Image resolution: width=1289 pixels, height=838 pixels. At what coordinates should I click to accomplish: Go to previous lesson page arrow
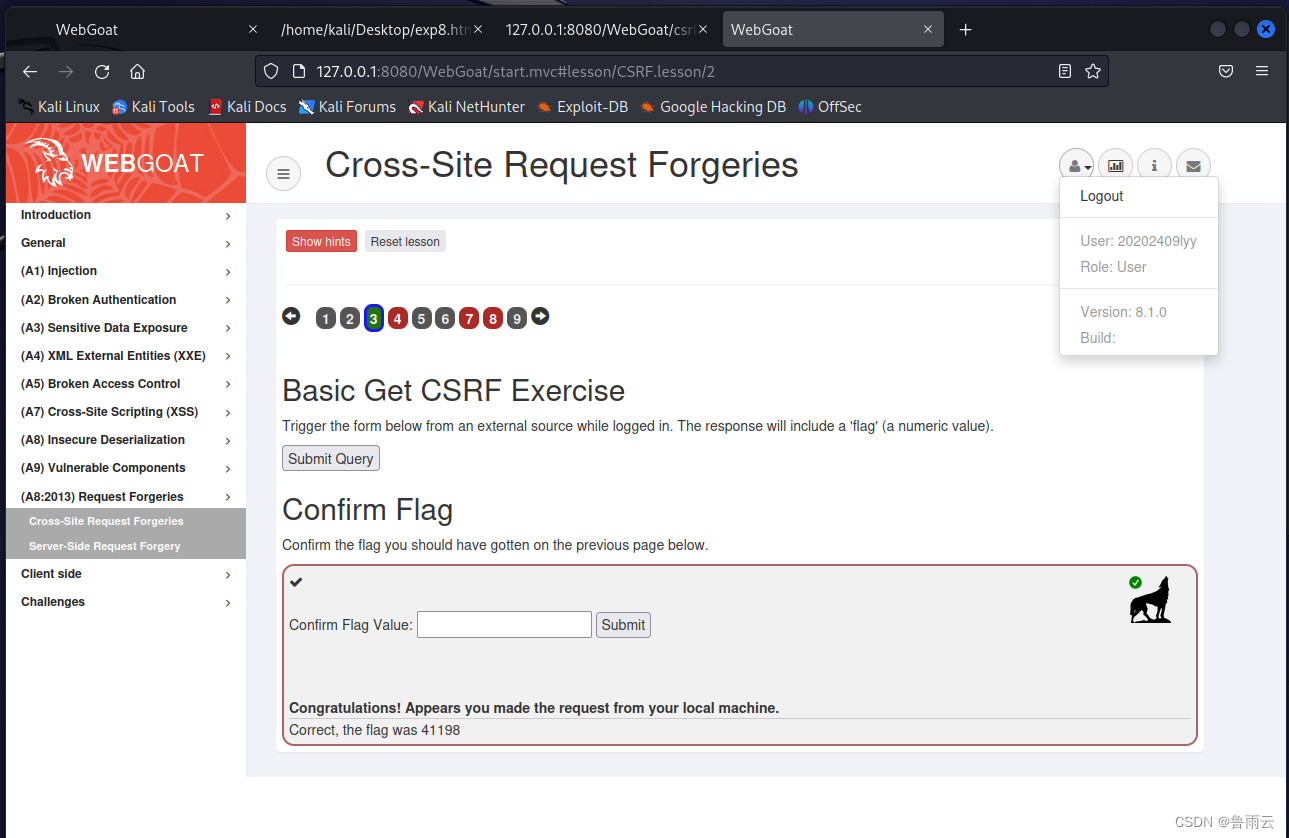pyautogui.click(x=291, y=316)
